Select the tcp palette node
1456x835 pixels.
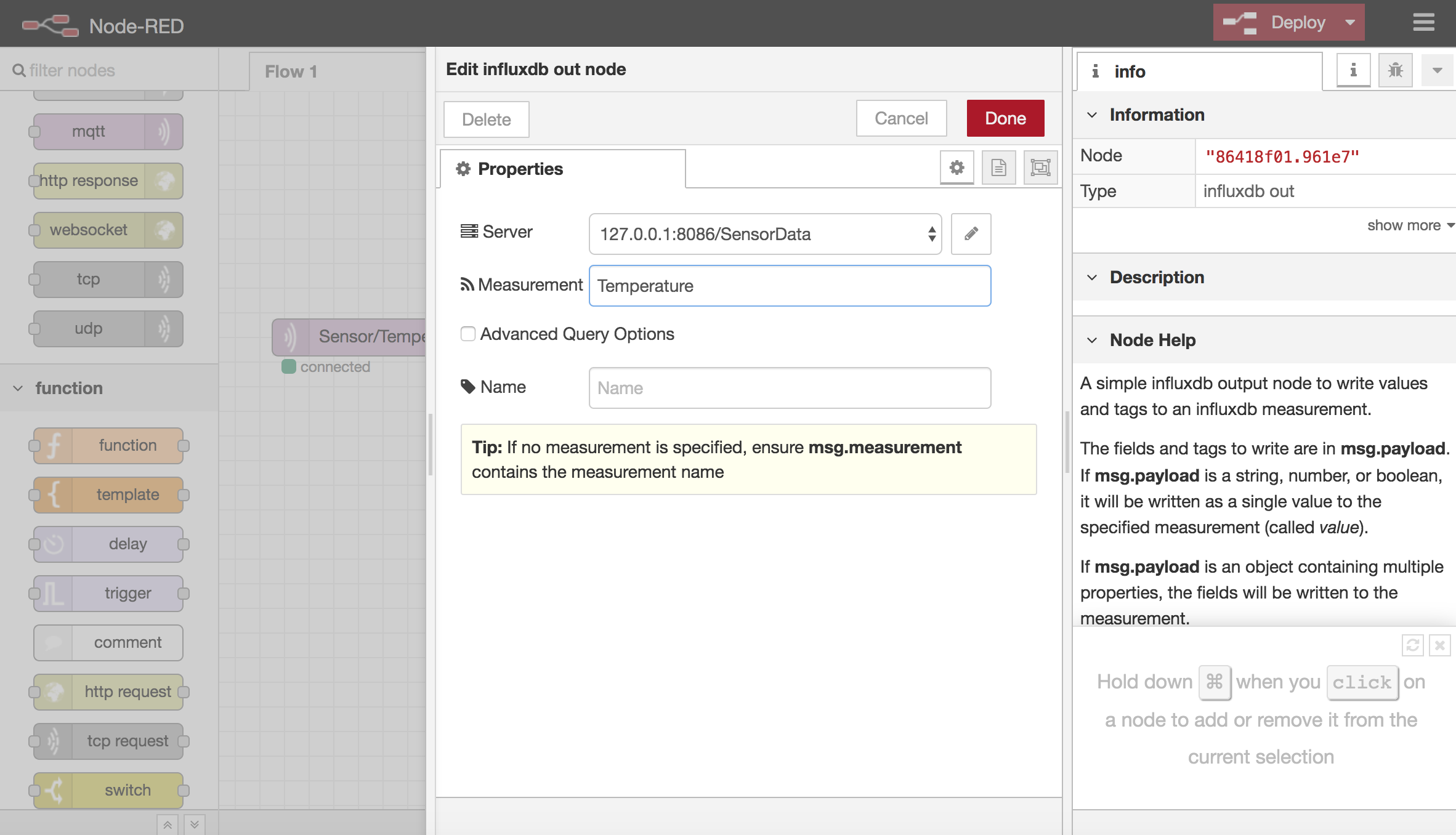coord(108,280)
